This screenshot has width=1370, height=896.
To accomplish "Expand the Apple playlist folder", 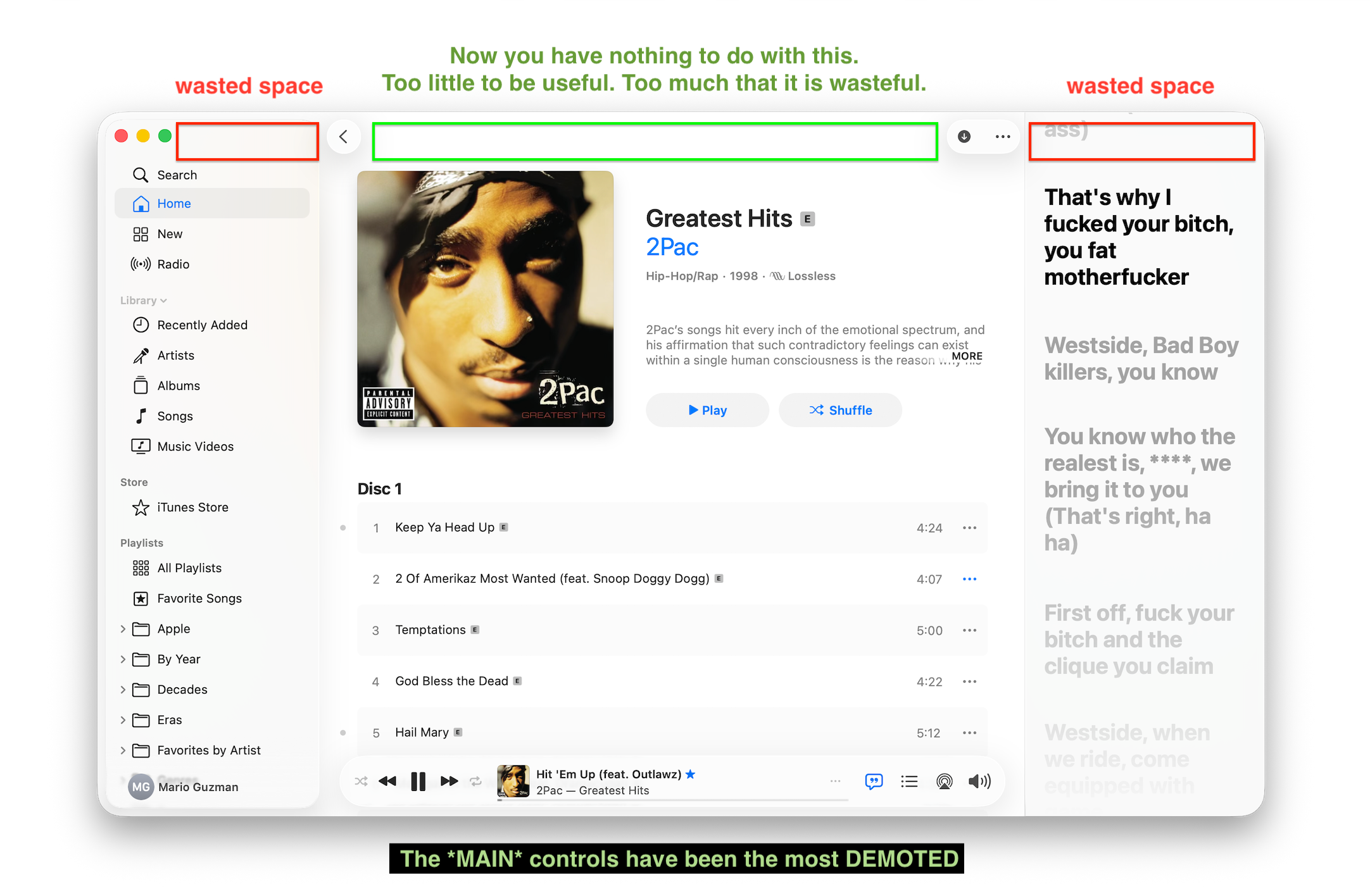I will 123,629.
